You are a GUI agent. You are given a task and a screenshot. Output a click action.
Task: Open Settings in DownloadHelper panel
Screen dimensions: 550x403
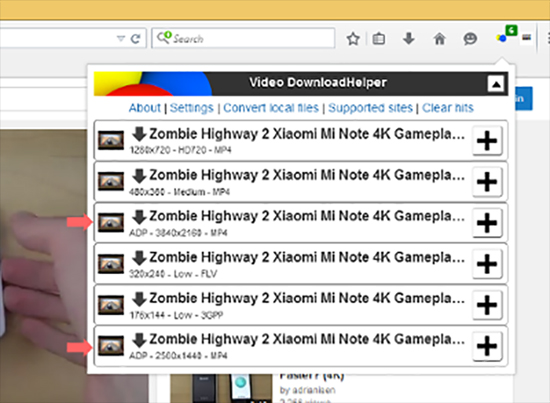pos(192,108)
